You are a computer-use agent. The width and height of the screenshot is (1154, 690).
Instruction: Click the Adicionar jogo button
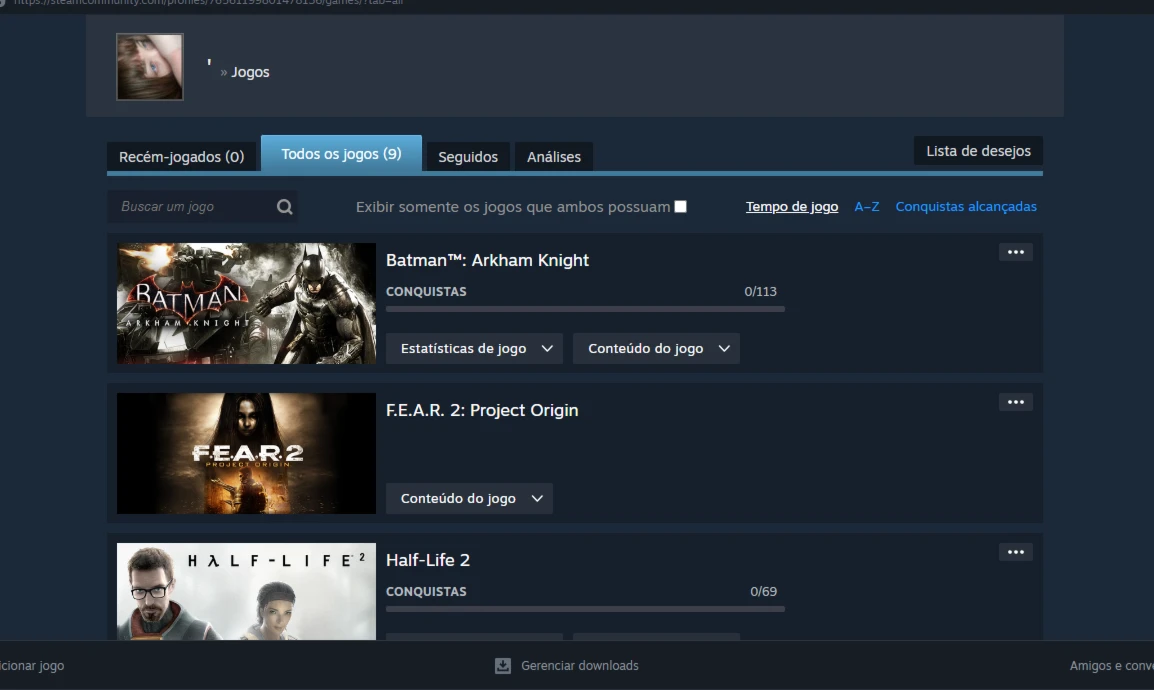[32, 666]
